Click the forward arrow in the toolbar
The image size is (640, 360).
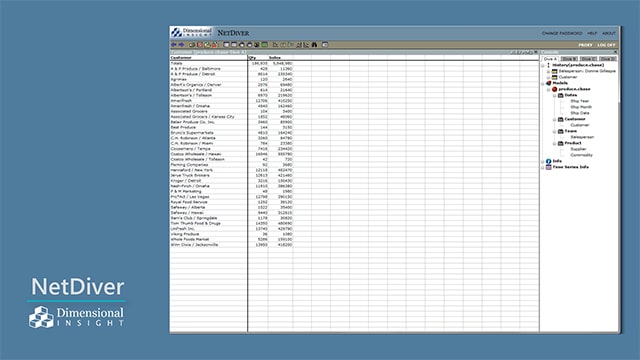(x=181, y=44)
